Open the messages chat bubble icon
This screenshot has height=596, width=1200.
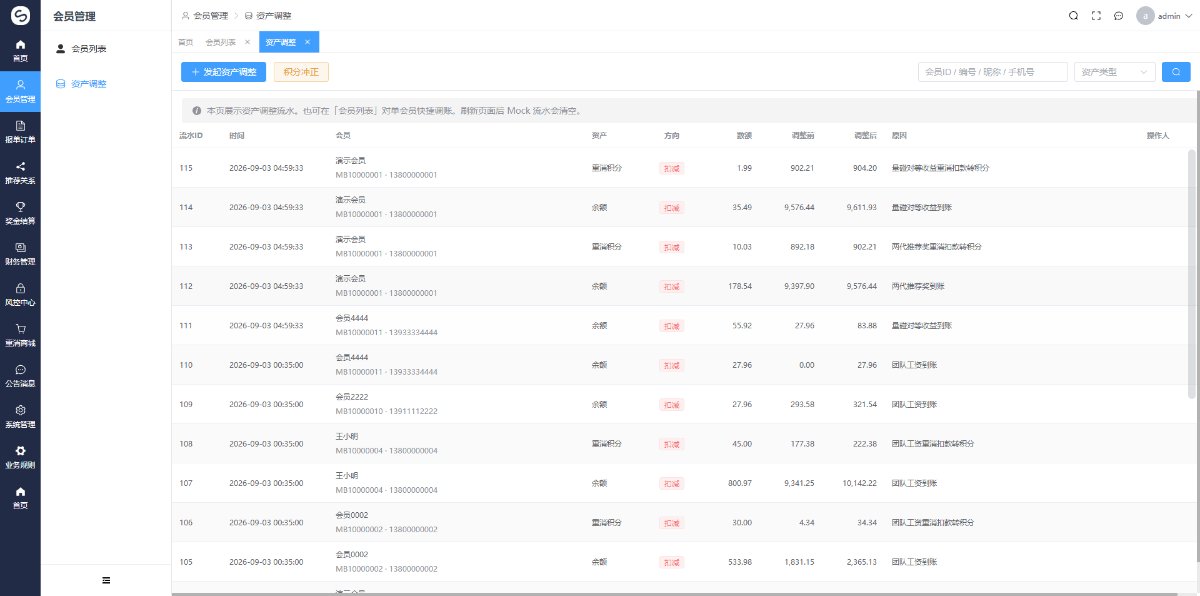pos(1118,16)
